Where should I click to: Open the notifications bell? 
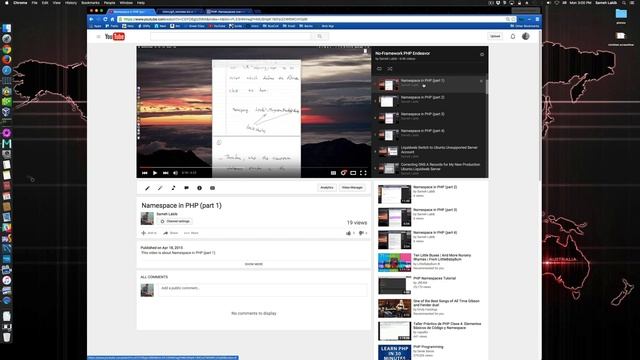coord(513,36)
